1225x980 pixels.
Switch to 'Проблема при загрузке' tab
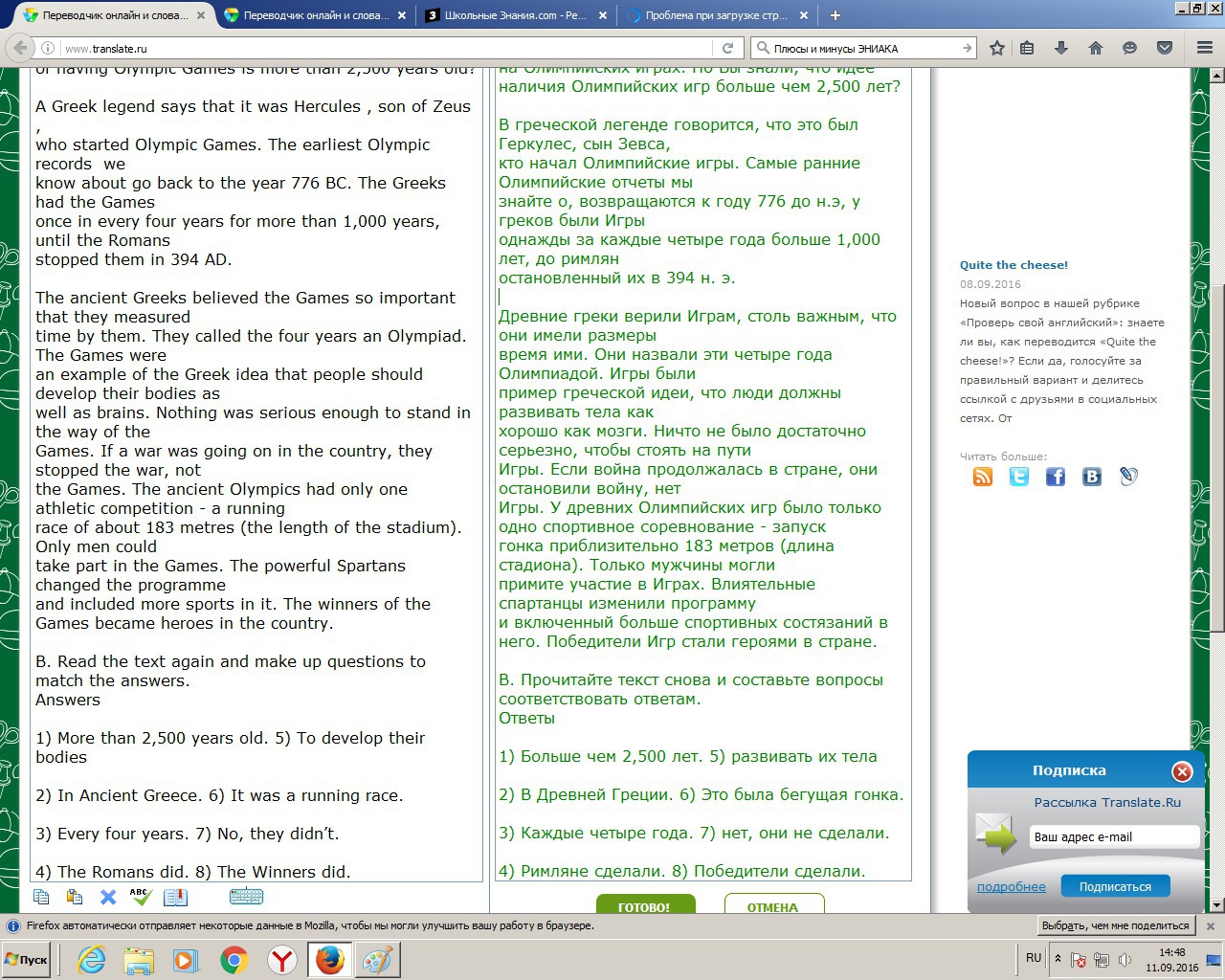point(715,15)
